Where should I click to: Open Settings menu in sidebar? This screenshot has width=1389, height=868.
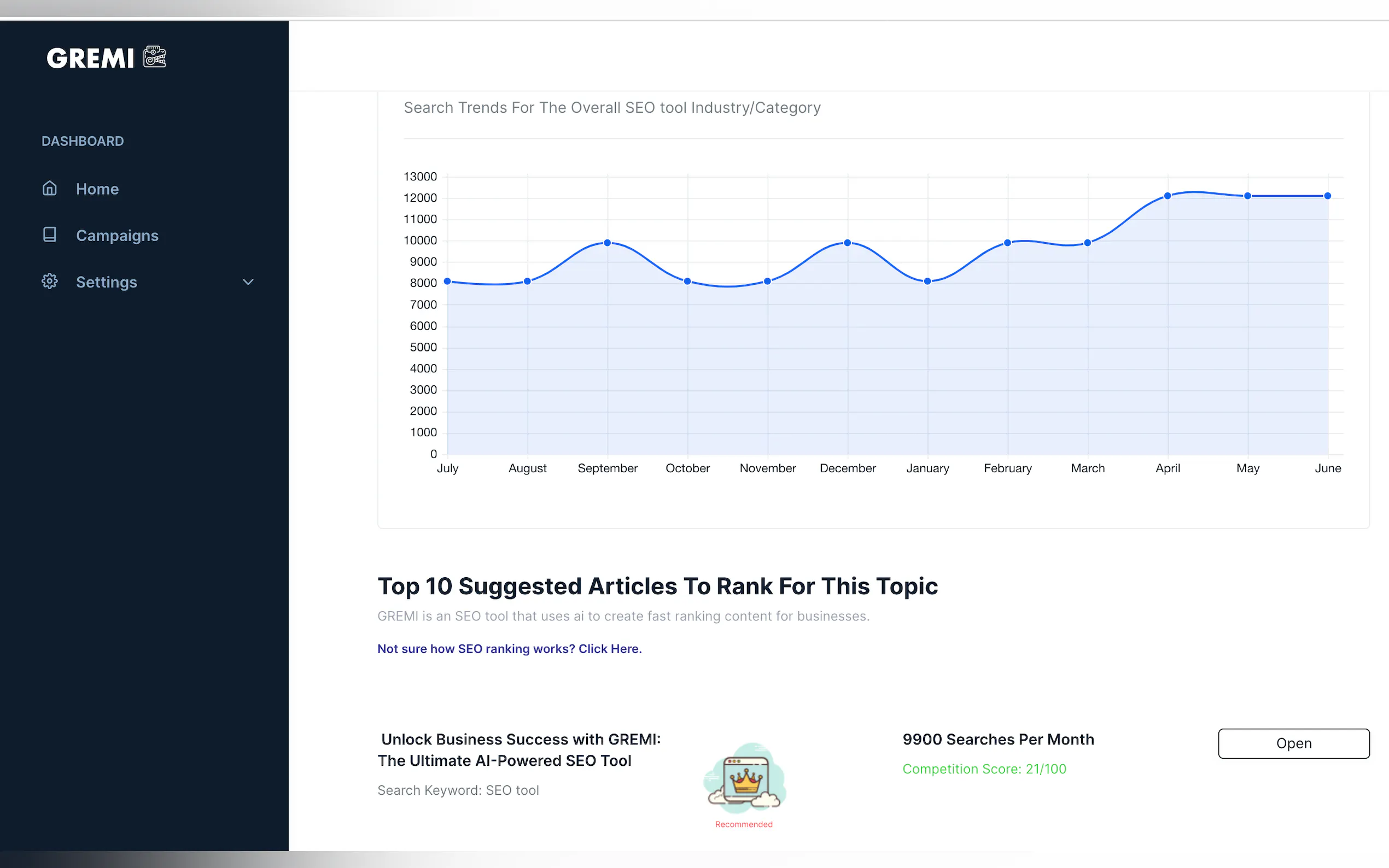pos(106,282)
